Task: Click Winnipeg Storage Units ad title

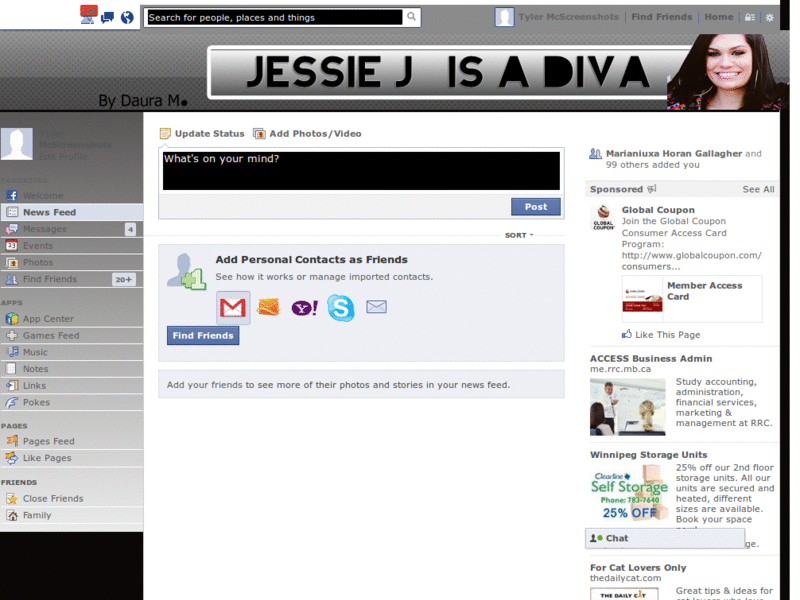Action: (648, 455)
